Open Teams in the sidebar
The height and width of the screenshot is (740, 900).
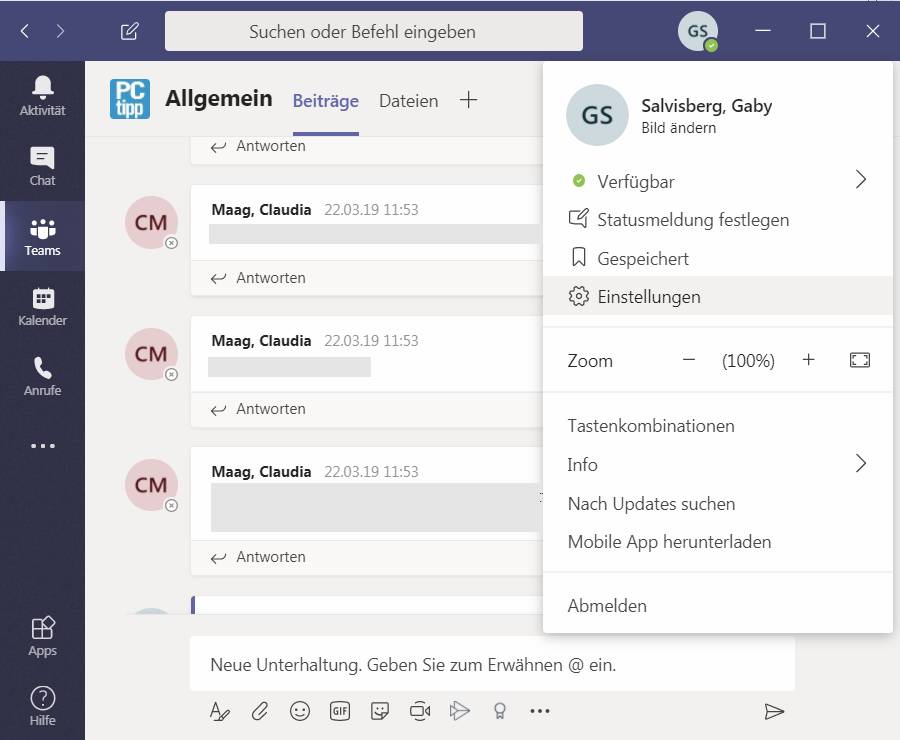click(x=42, y=236)
